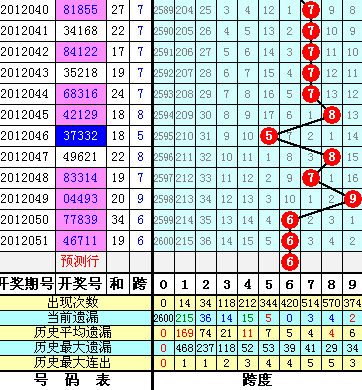The image size is (362, 390).
Task: Select the draw number 46711 cell
Action: (81, 241)
